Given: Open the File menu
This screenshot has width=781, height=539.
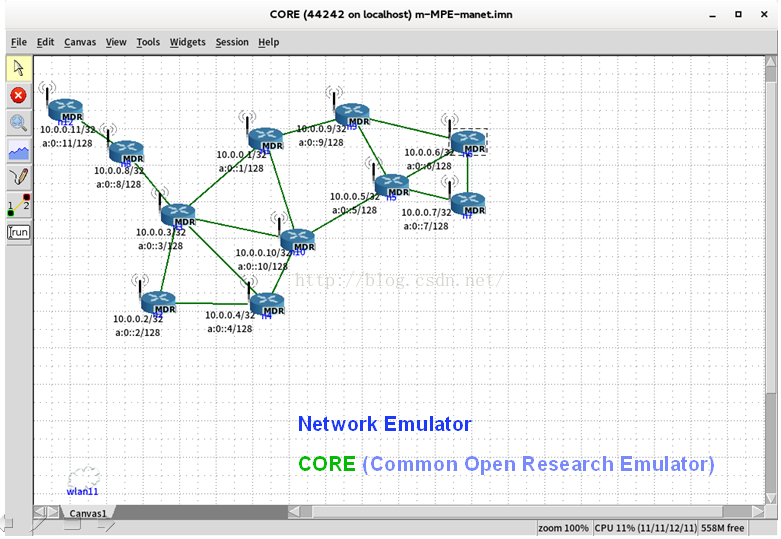Looking at the screenshot, I should pos(19,42).
